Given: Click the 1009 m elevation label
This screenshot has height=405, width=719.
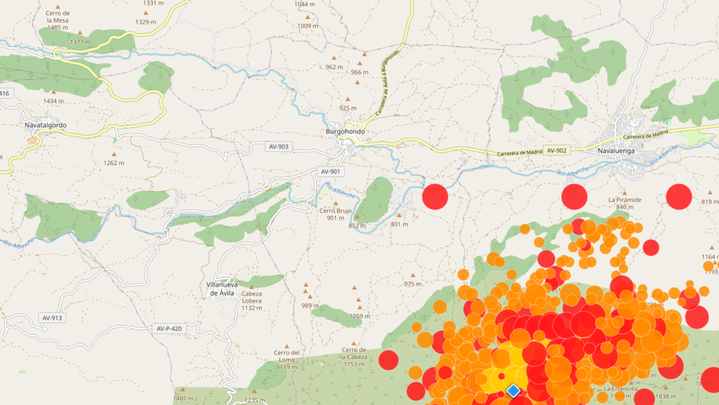Looking at the screenshot, I should click(308, 26).
